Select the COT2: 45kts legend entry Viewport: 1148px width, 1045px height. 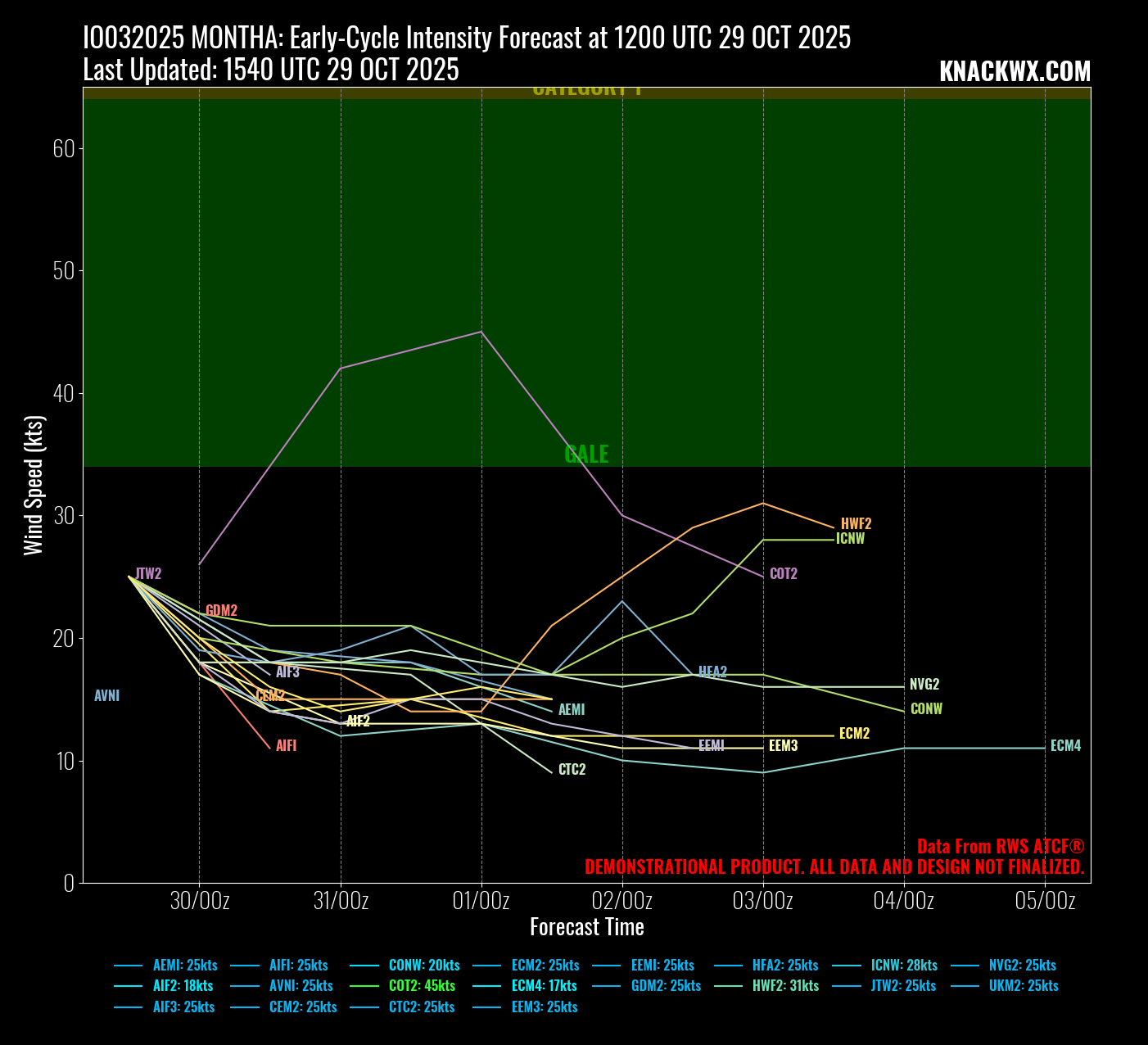422,986
